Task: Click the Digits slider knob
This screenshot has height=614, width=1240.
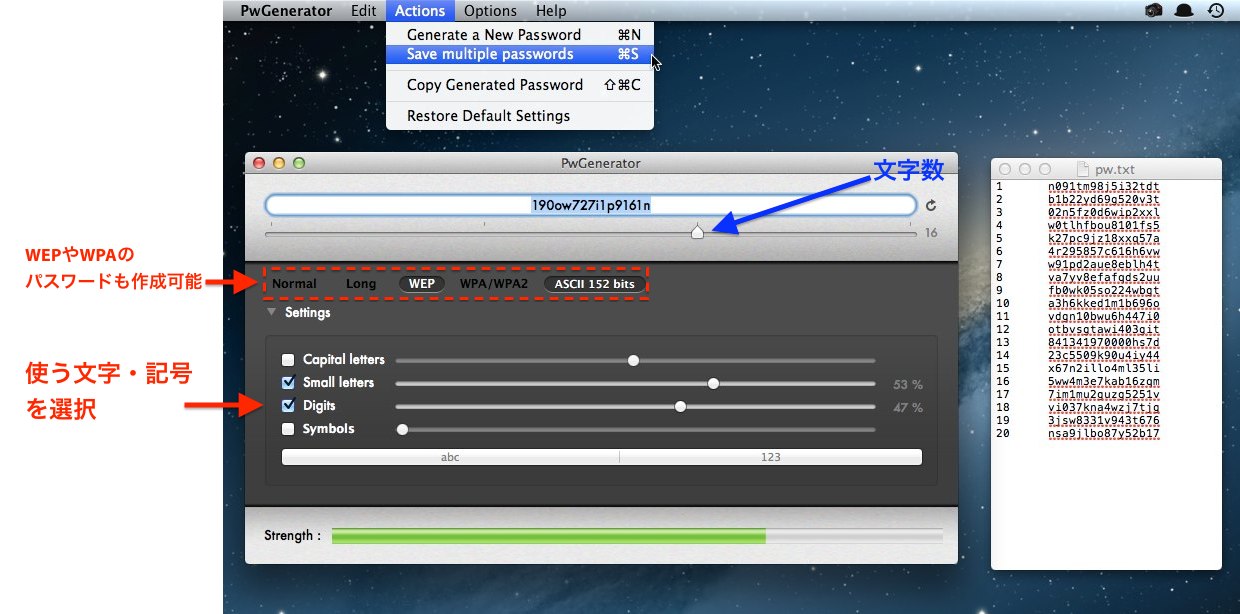Action: pos(680,406)
